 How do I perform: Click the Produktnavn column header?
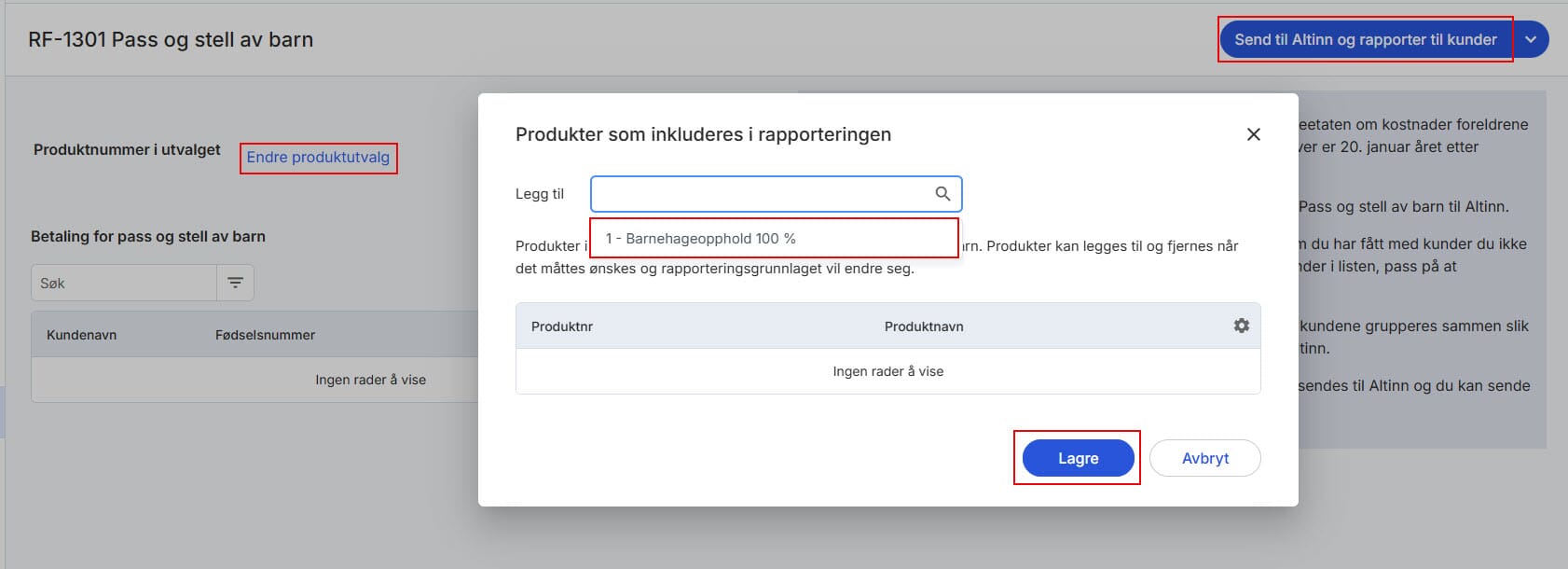click(x=924, y=326)
